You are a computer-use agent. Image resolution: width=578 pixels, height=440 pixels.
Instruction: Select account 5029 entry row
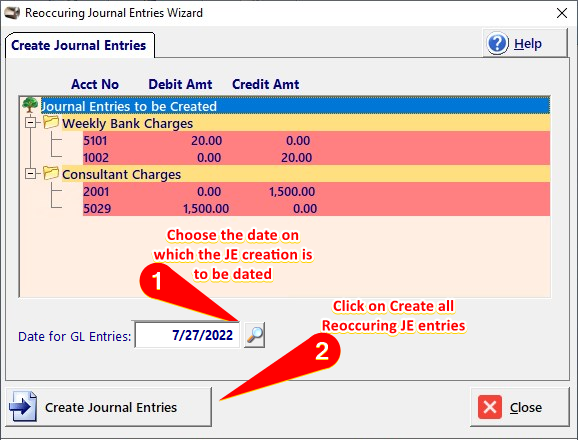click(316, 208)
